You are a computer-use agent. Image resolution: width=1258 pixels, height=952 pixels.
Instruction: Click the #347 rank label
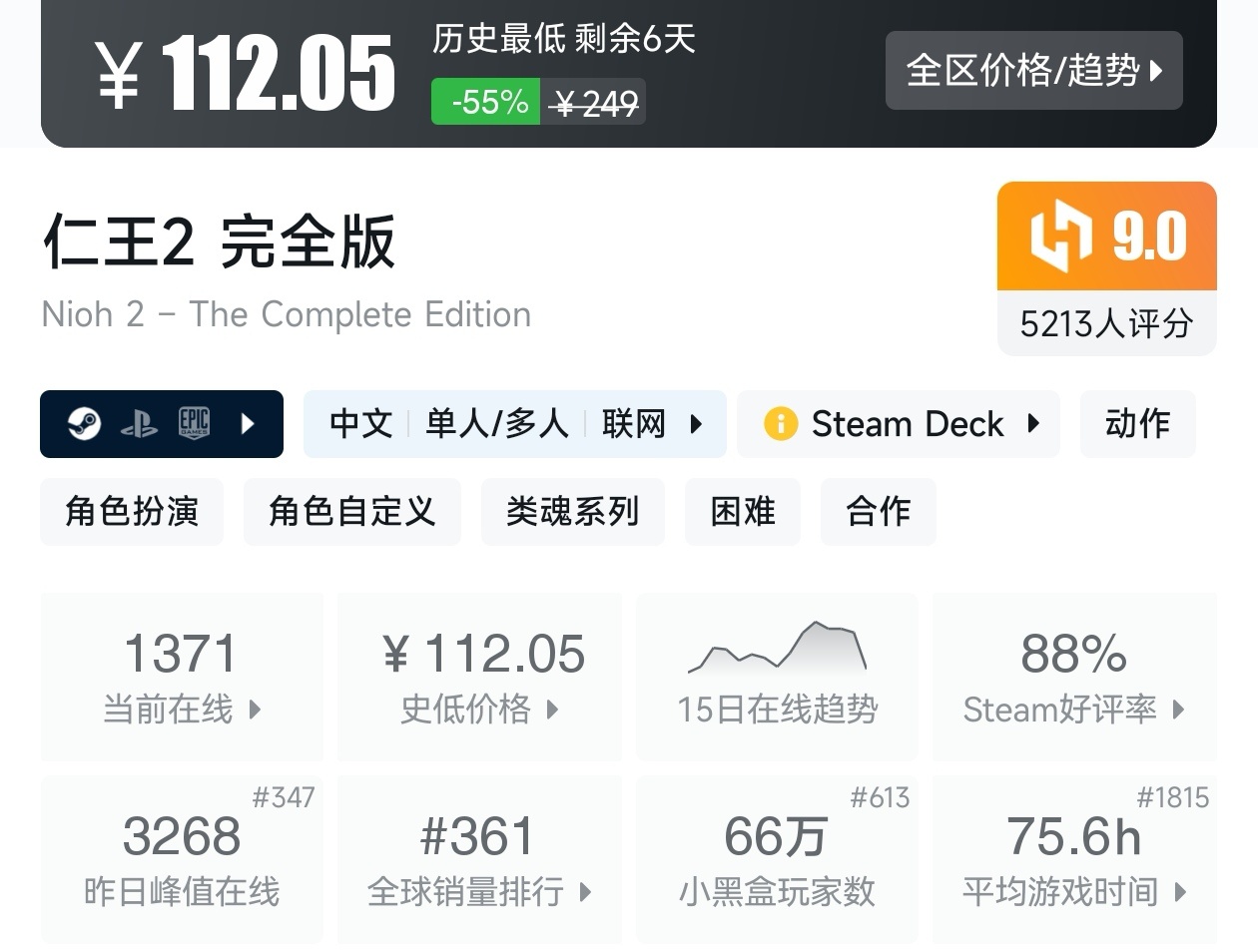click(283, 797)
